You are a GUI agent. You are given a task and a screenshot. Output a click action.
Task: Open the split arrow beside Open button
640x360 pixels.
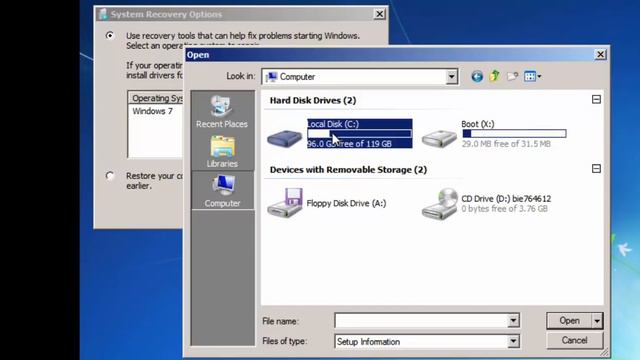click(597, 321)
